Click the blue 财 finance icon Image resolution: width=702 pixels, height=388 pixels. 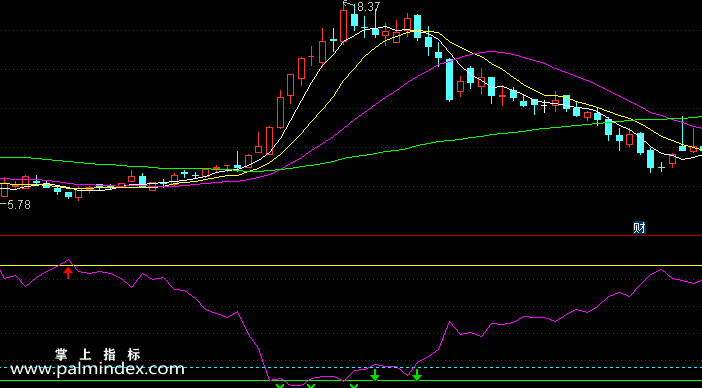[x=639, y=228]
